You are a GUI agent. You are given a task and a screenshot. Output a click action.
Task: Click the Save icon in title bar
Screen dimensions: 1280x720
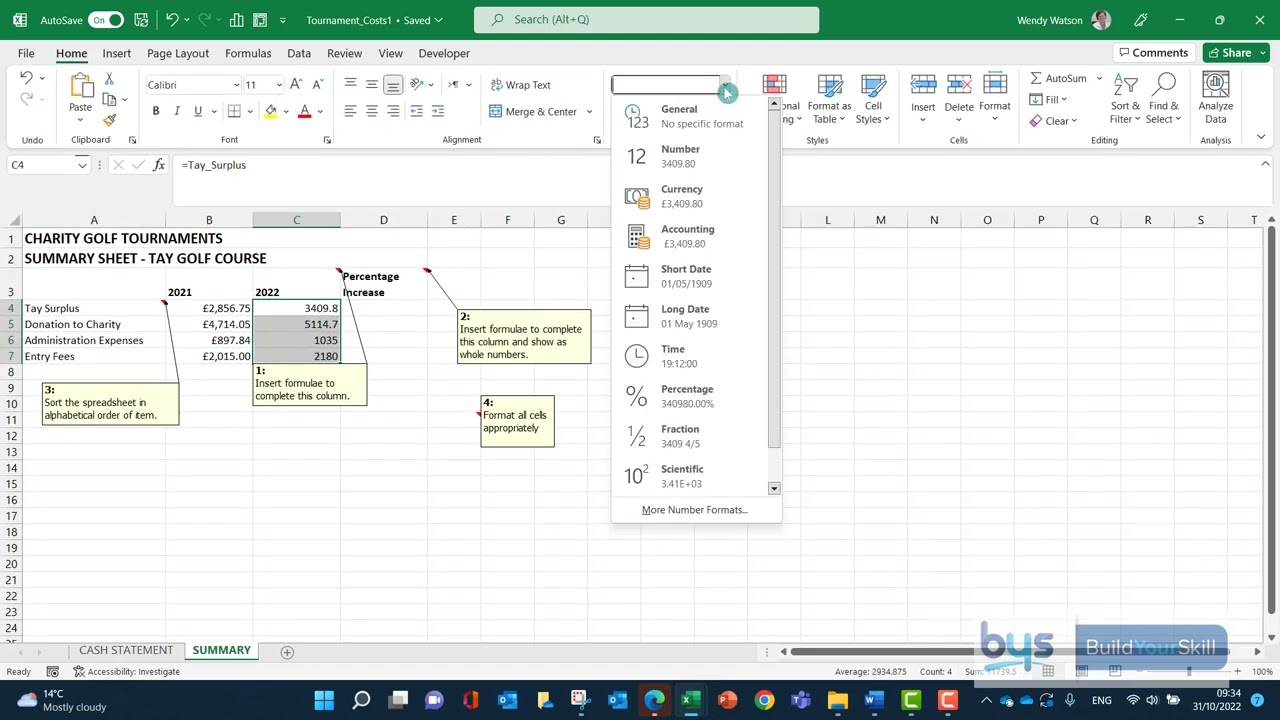[142, 20]
